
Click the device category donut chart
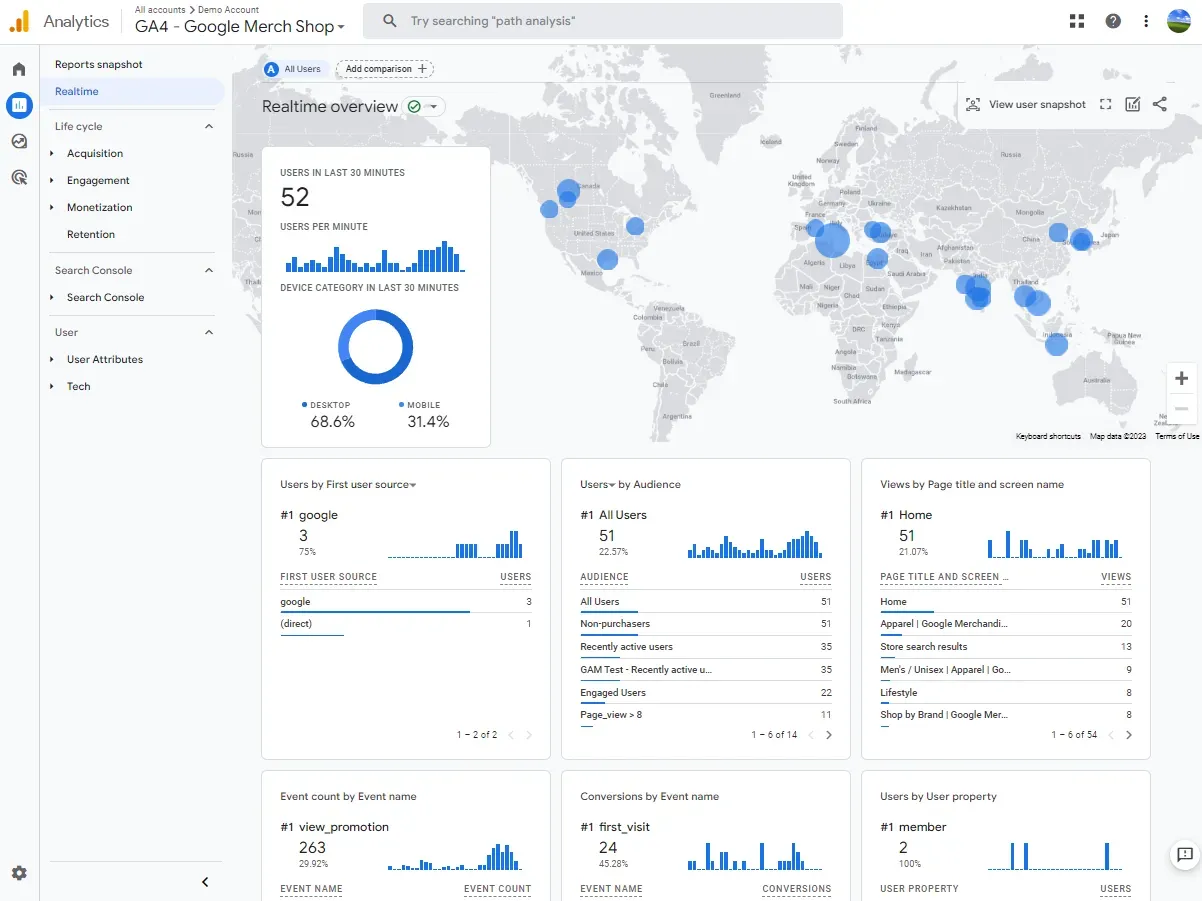375,347
